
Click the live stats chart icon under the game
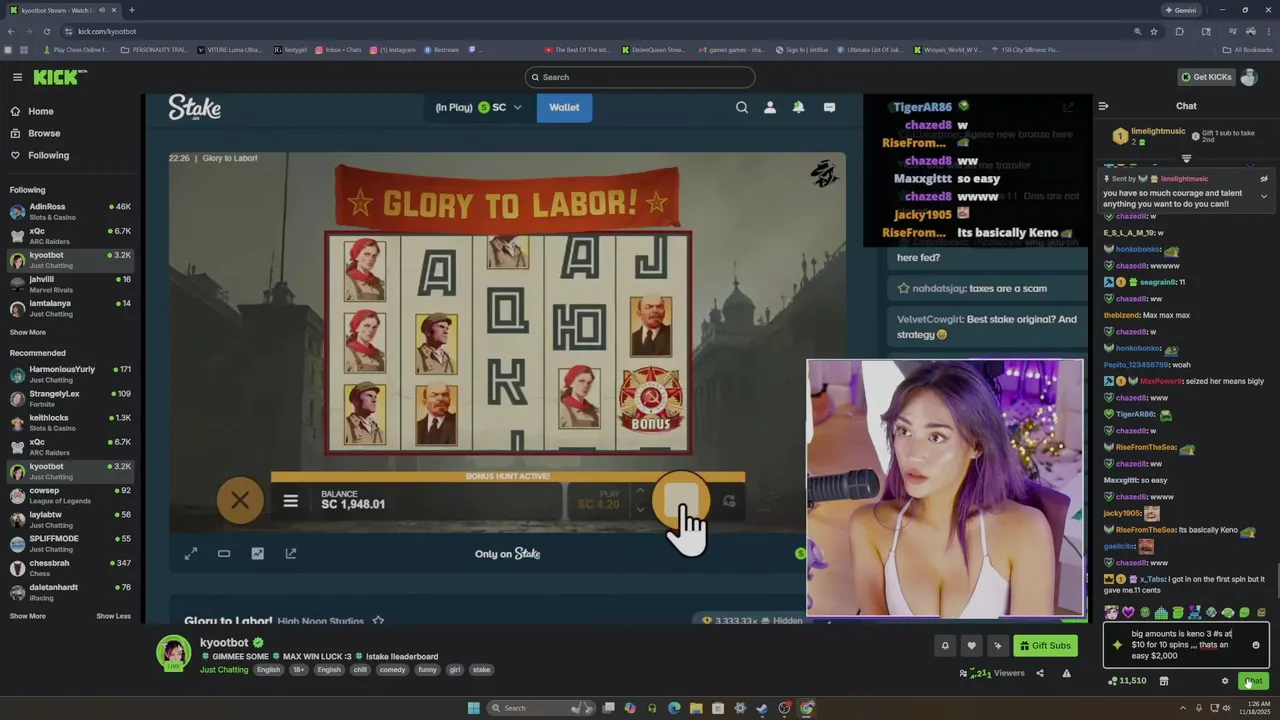[x=257, y=553]
